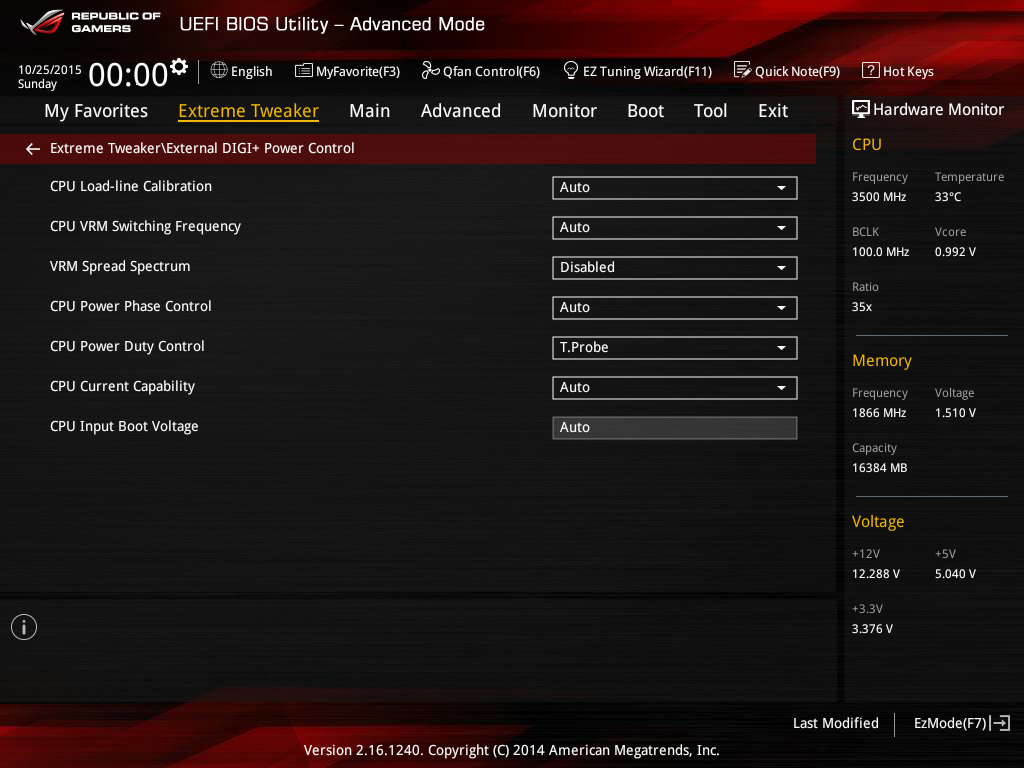1024x768 pixels.
Task: Select CPU VRM Switching Frequency label
Action: 145,226
